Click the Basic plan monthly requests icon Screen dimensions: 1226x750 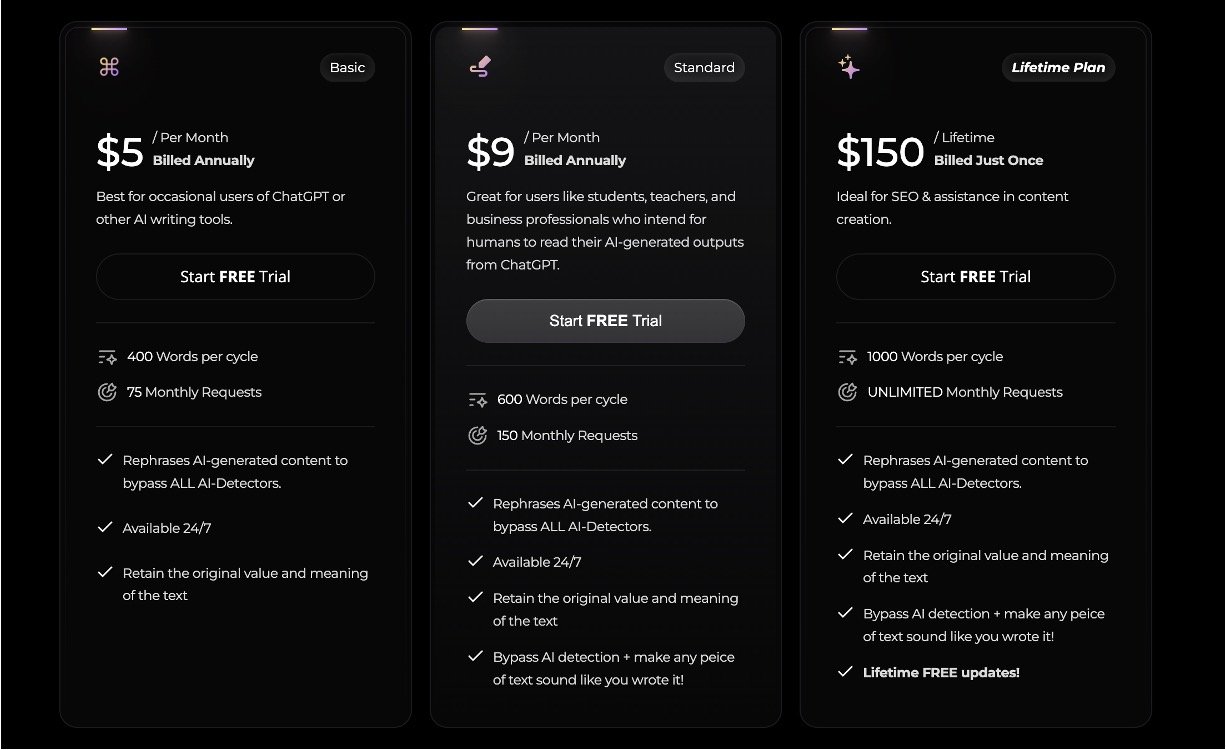tap(107, 392)
